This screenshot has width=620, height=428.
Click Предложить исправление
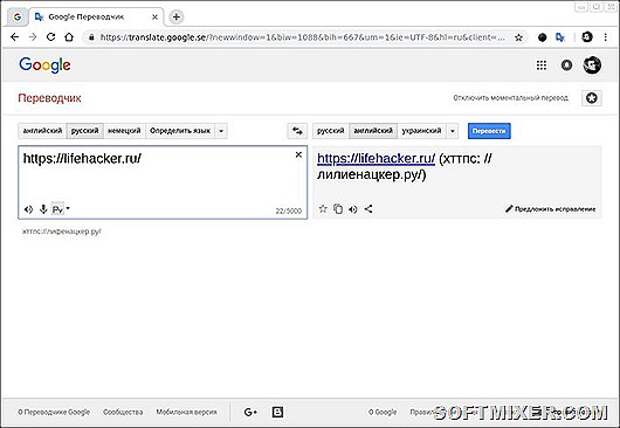tap(550, 209)
